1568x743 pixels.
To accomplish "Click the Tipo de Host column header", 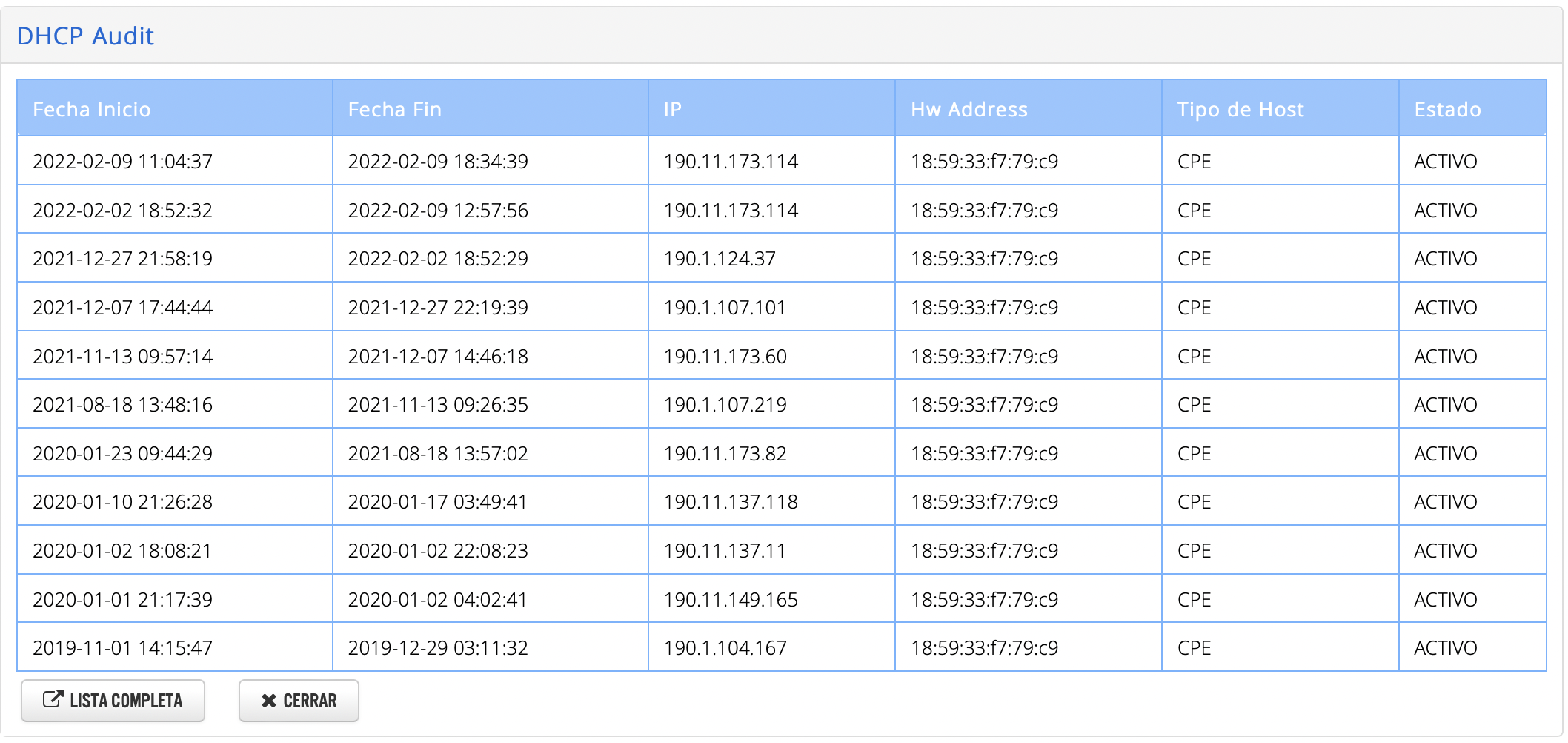I will [x=1240, y=110].
